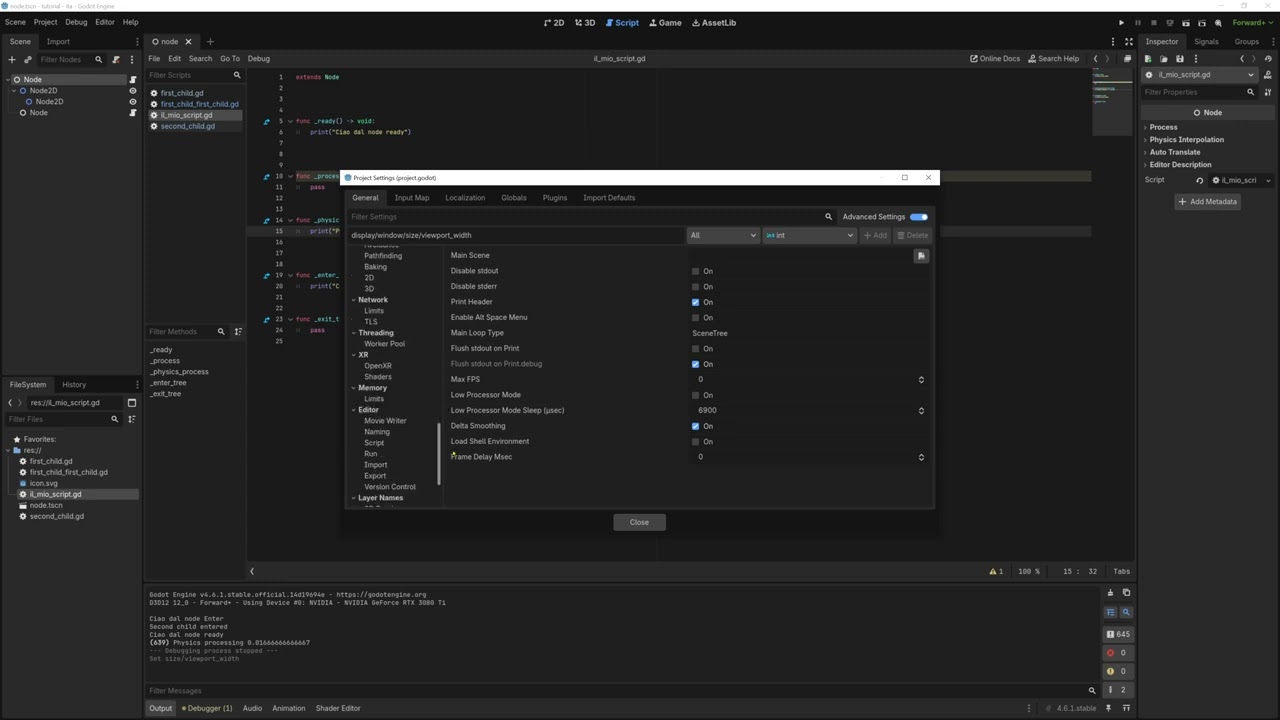Copy the Output text icon

pyautogui.click(x=1126, y=593)
